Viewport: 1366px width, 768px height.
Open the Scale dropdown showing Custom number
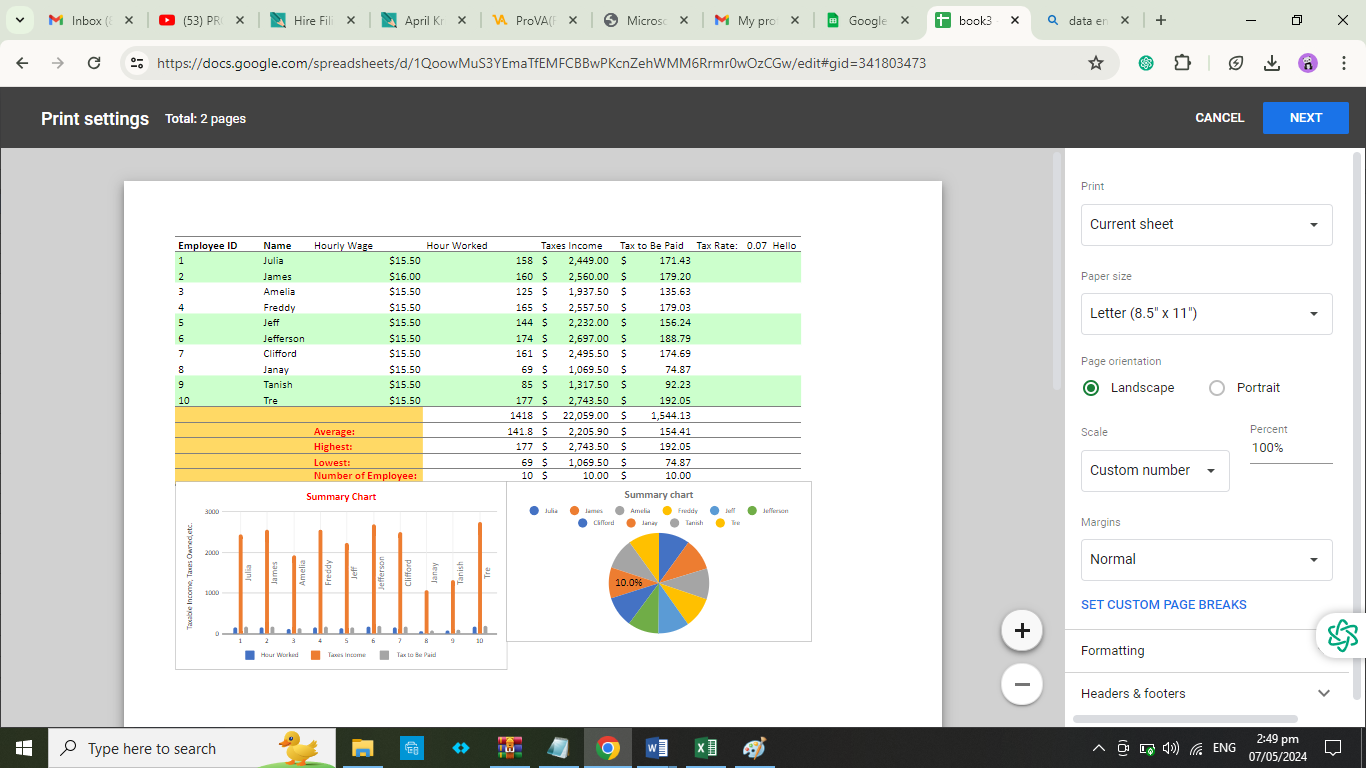(x=1155, y=471)
